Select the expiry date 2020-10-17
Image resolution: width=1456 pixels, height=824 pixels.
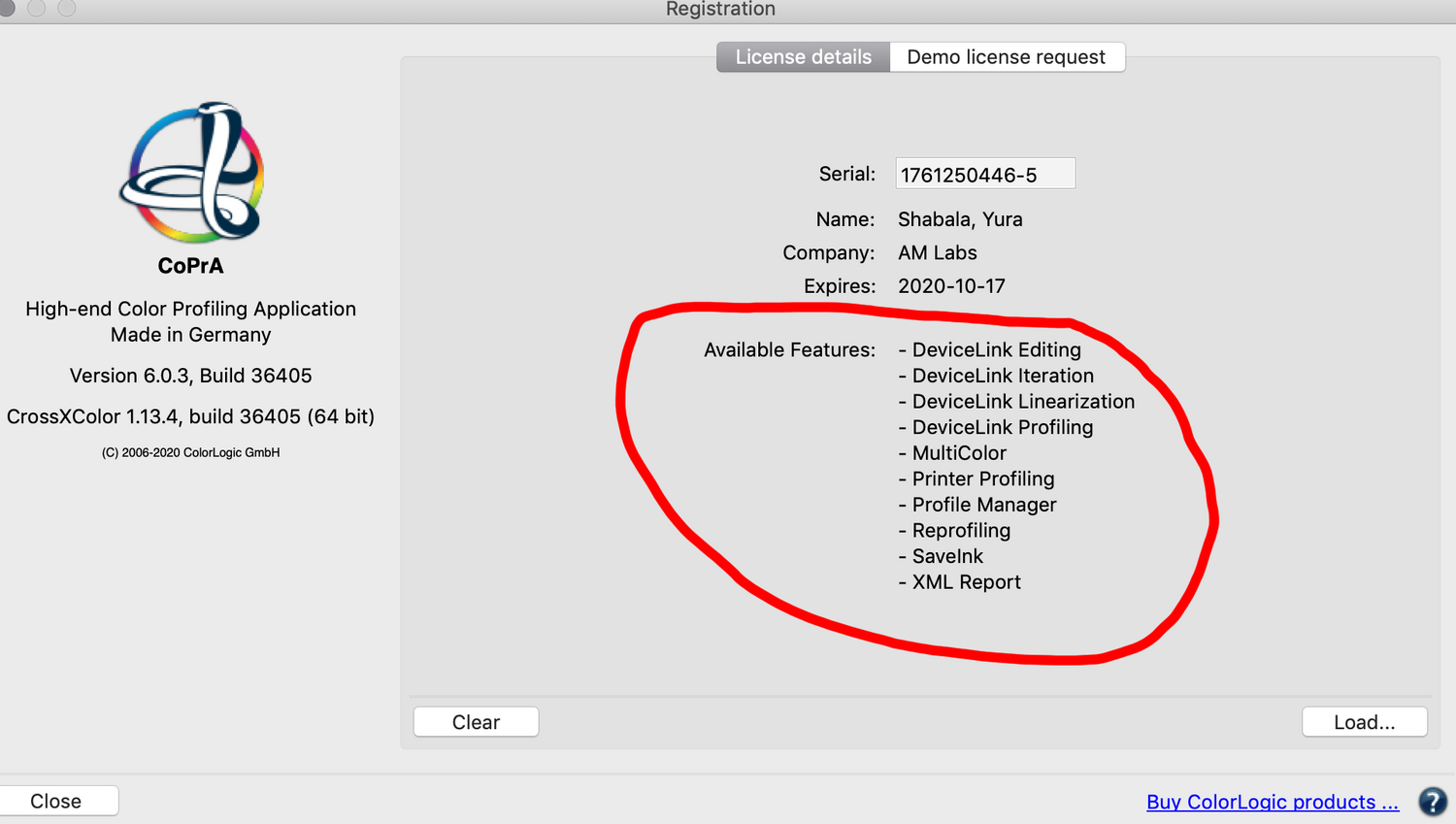click(951, 286)
